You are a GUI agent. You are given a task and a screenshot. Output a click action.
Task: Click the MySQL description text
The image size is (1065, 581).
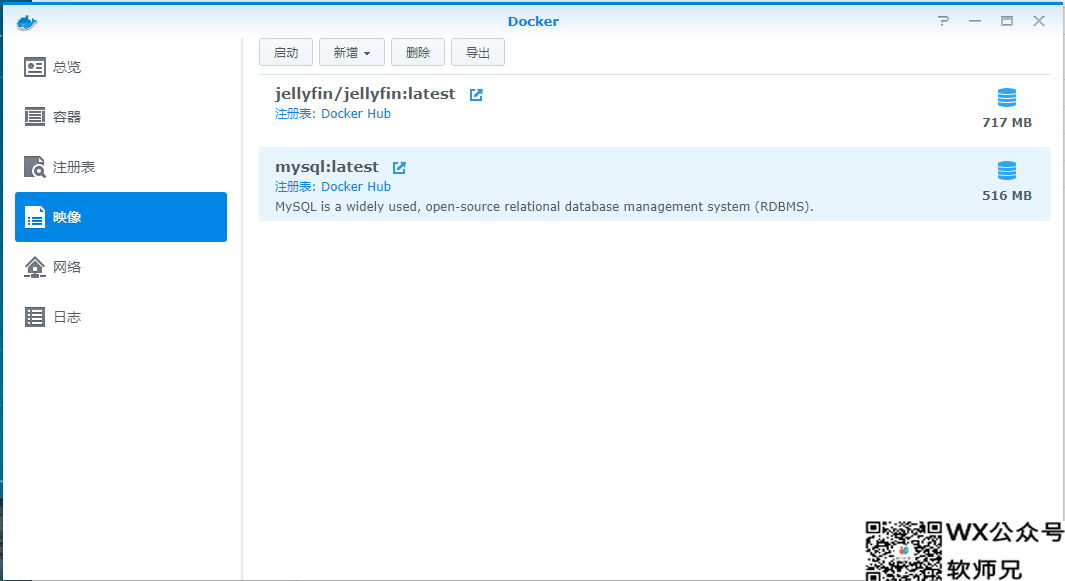[x=544, y=207]
